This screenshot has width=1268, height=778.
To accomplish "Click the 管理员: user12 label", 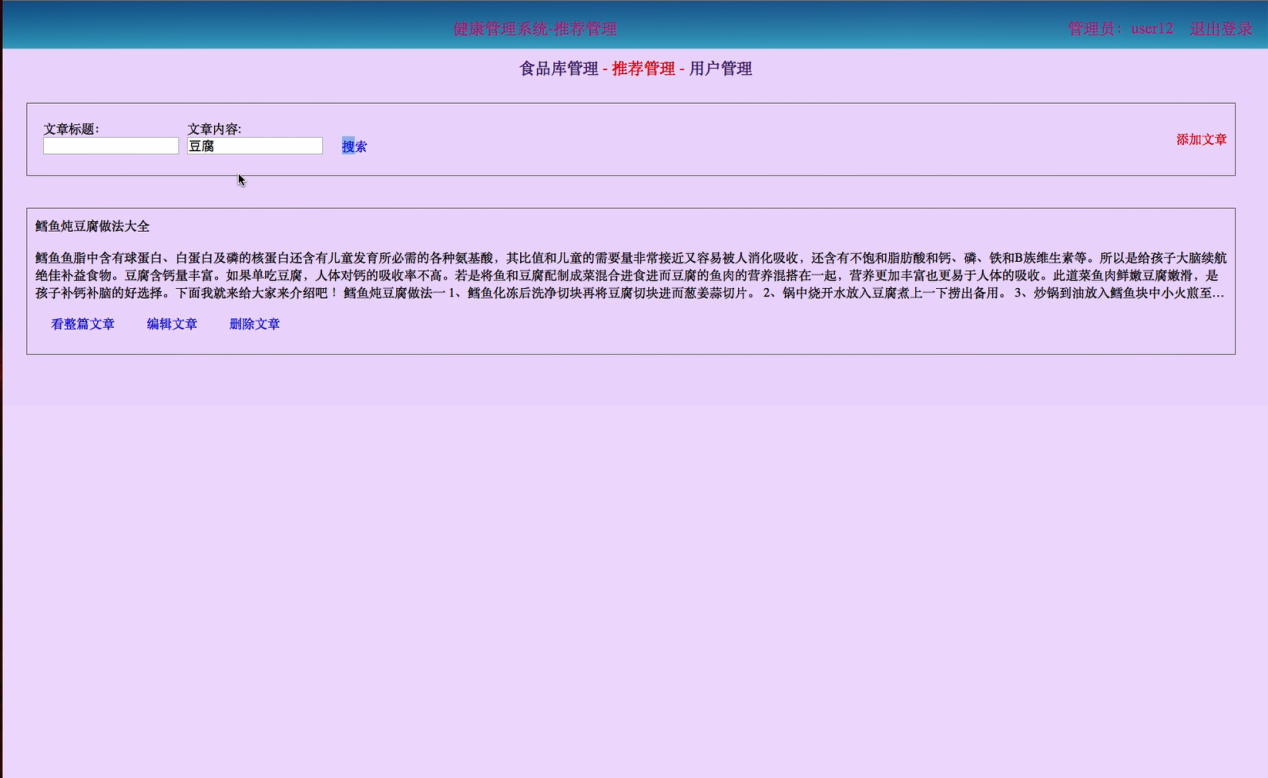I will pyautogui.click(x=1120, y=29).
